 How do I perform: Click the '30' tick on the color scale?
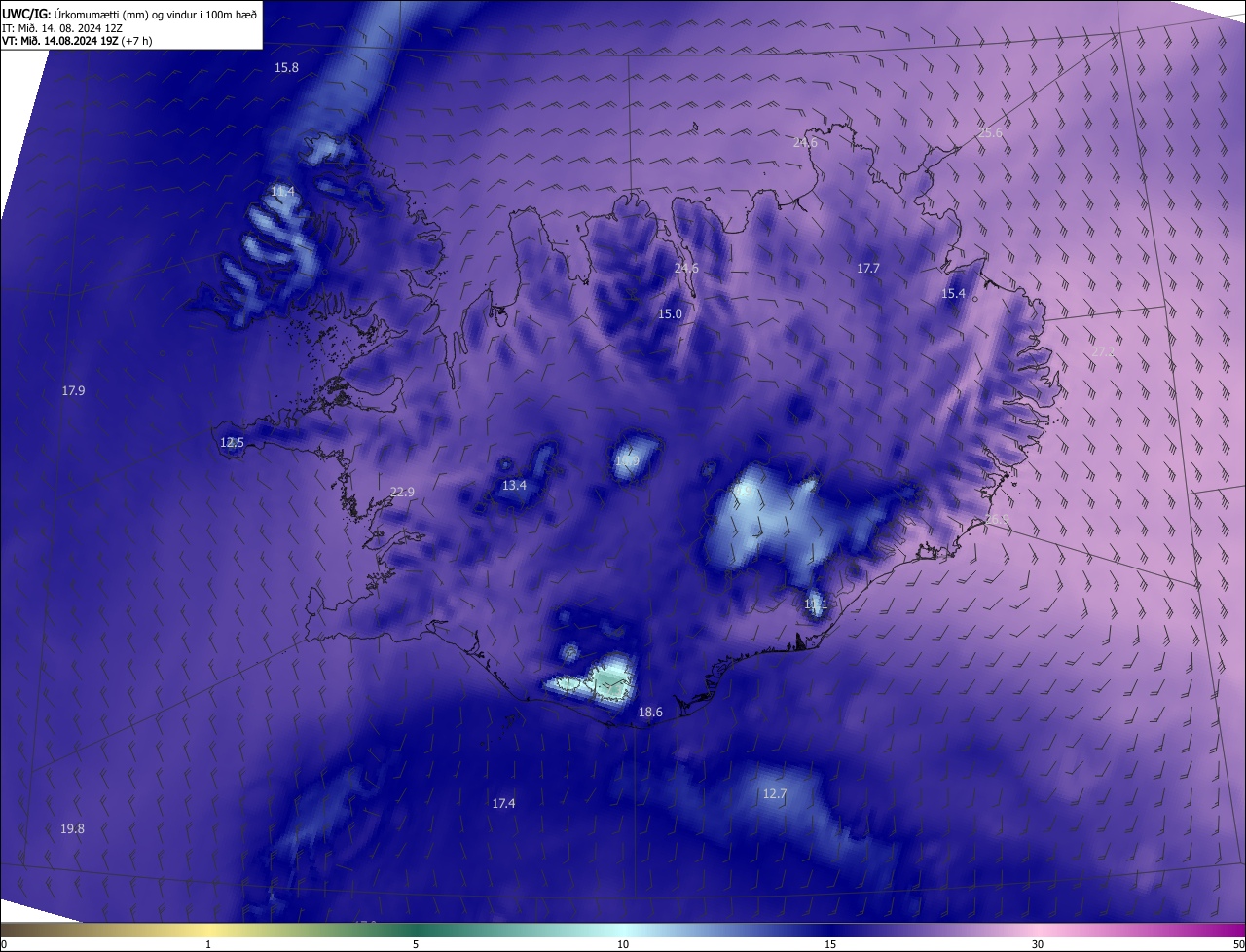[x=1038, y=944]
